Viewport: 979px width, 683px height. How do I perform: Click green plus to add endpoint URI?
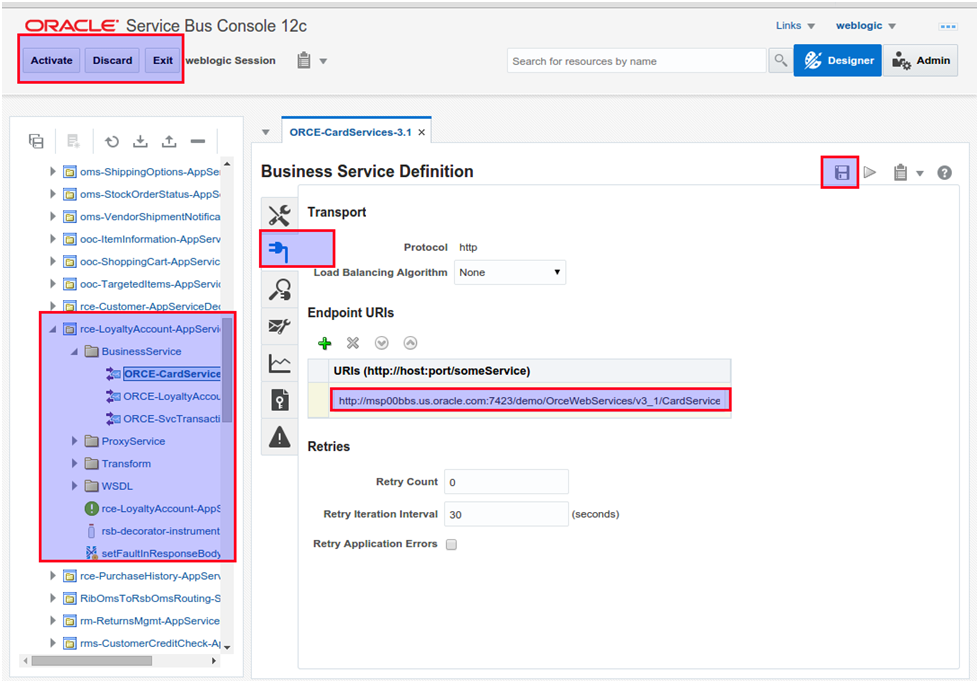coord(325,343)
